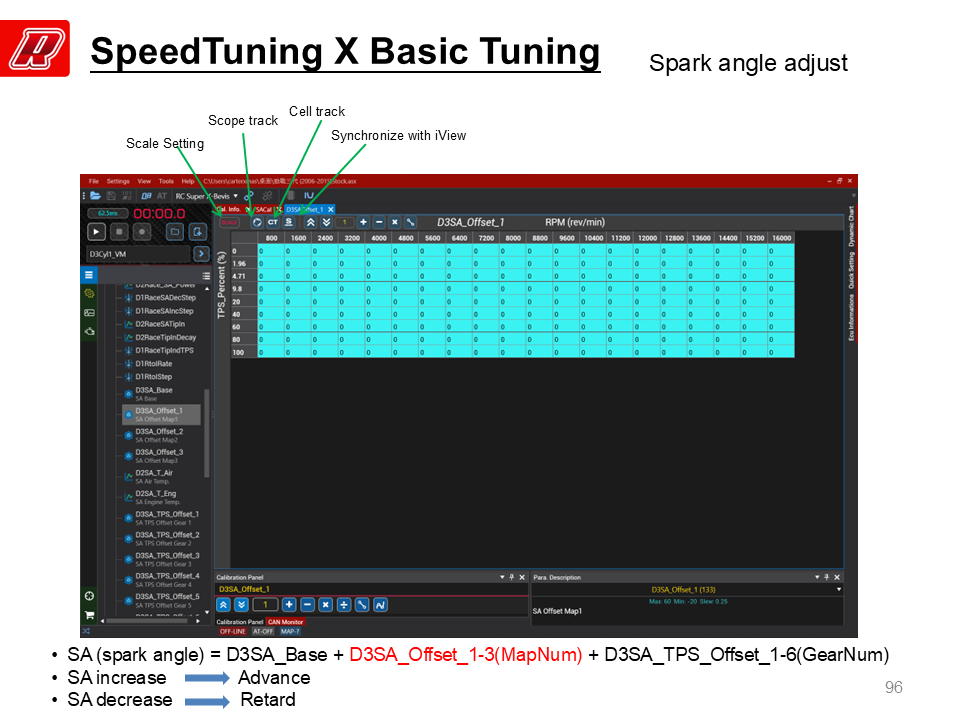960x720 pixels.
Task: Switch to the D3SA_Offset_1 tab
Action: coord(304,209)
